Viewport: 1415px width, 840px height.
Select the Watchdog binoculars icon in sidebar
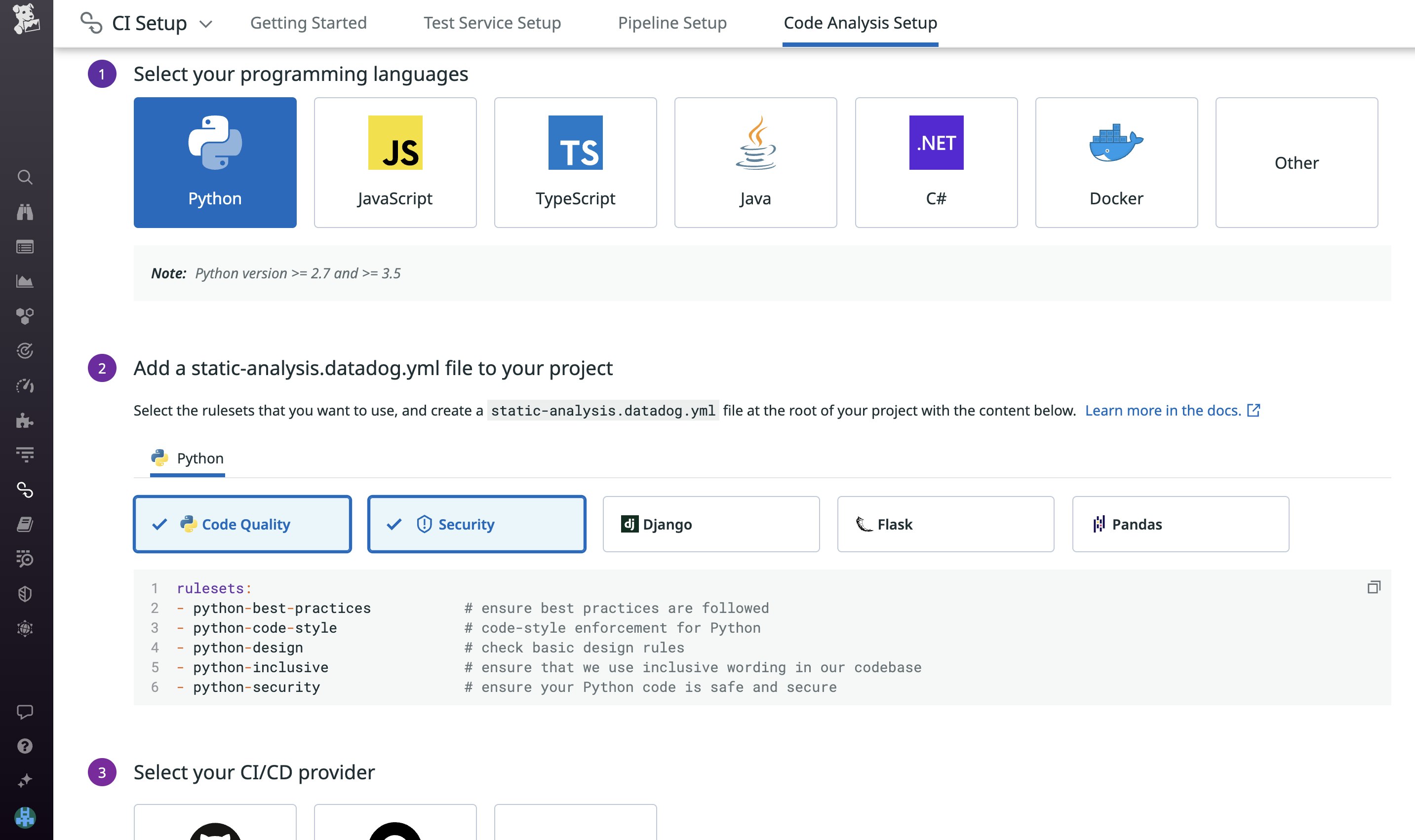pyautogui.click(x=26, y=212)
